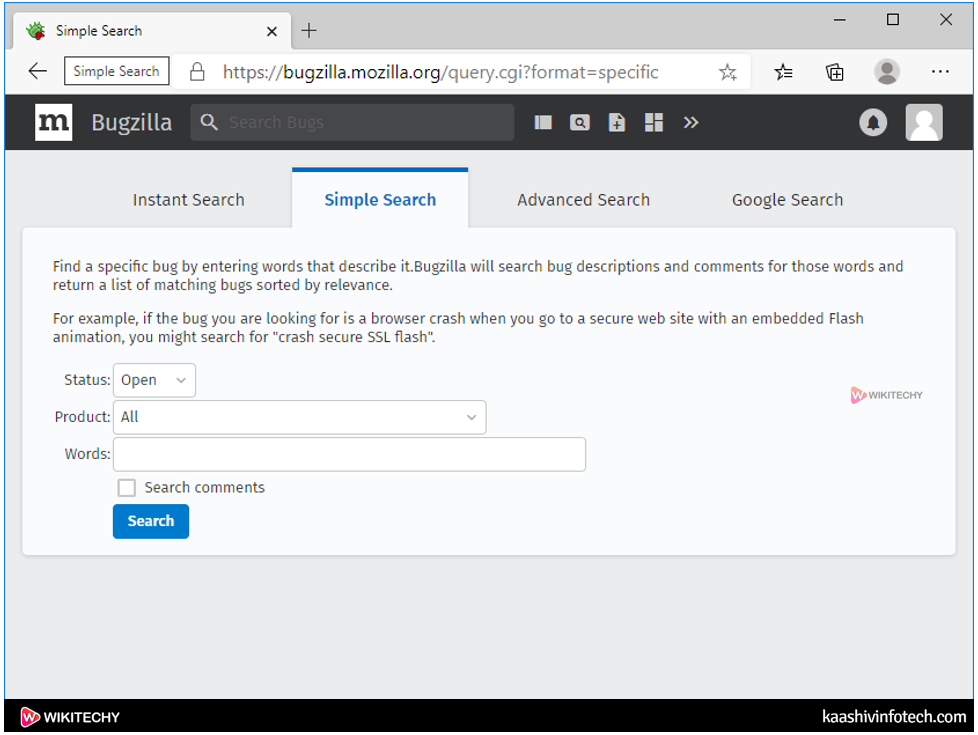
Task: Click the advanced search magnifier icon
Action: tap(580, 122)
